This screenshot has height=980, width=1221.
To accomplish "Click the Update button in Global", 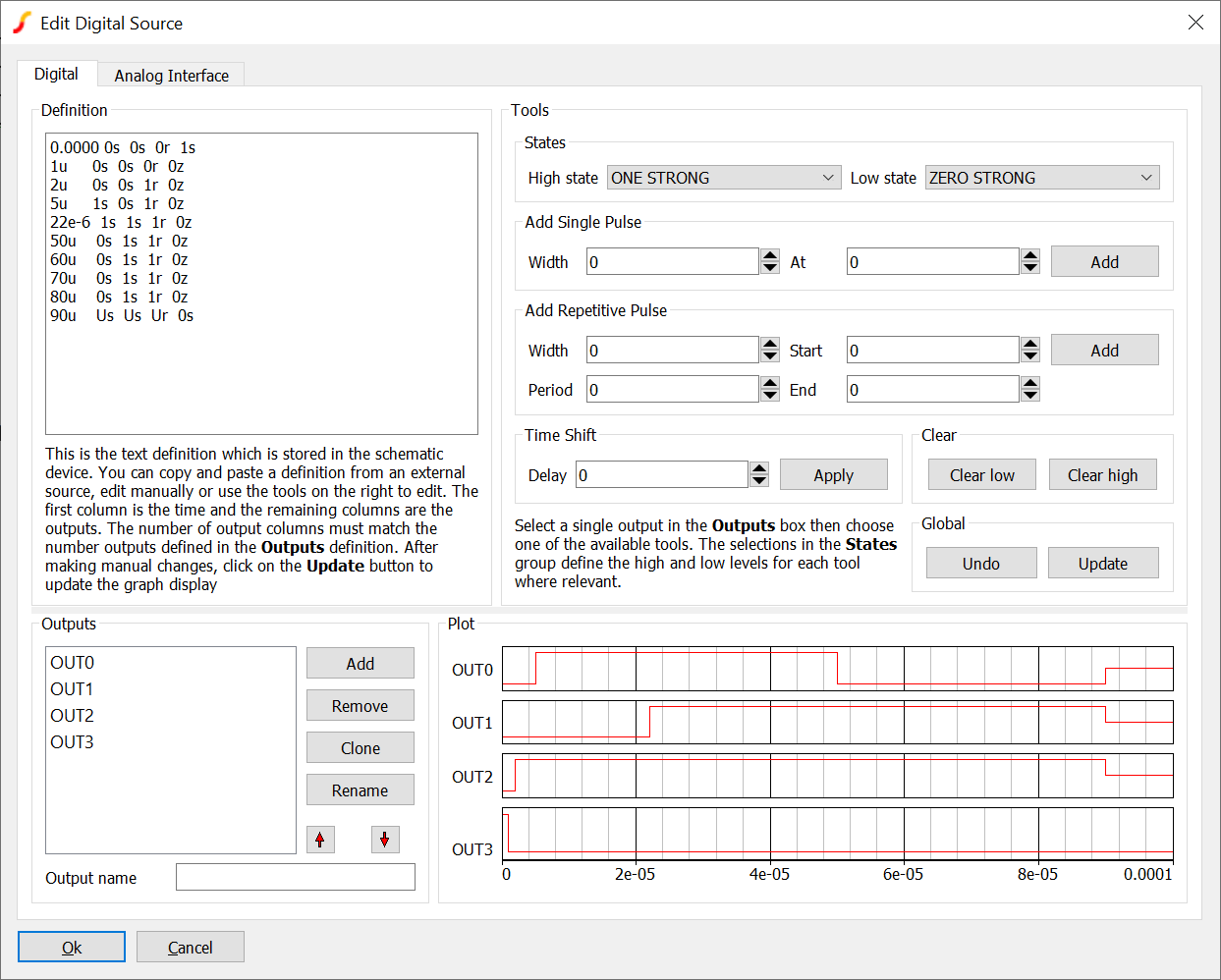I will [x=1102, y=564].
